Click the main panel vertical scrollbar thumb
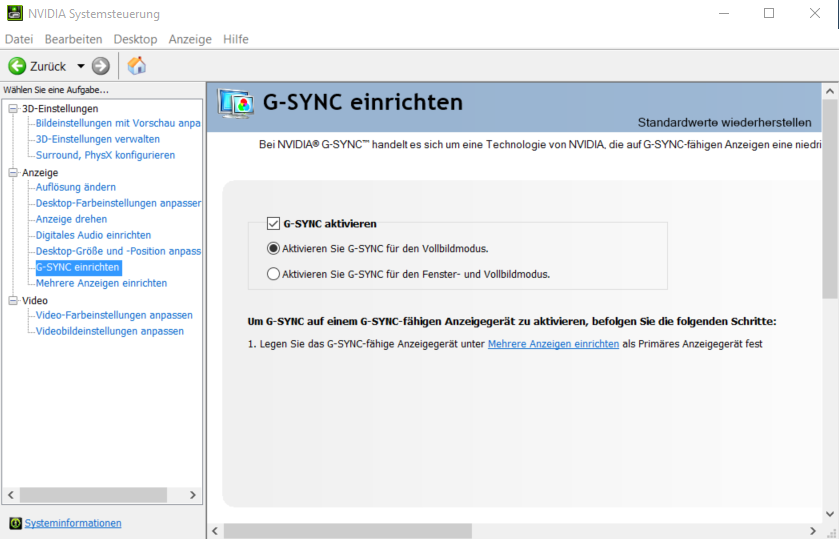 [830, 199]
